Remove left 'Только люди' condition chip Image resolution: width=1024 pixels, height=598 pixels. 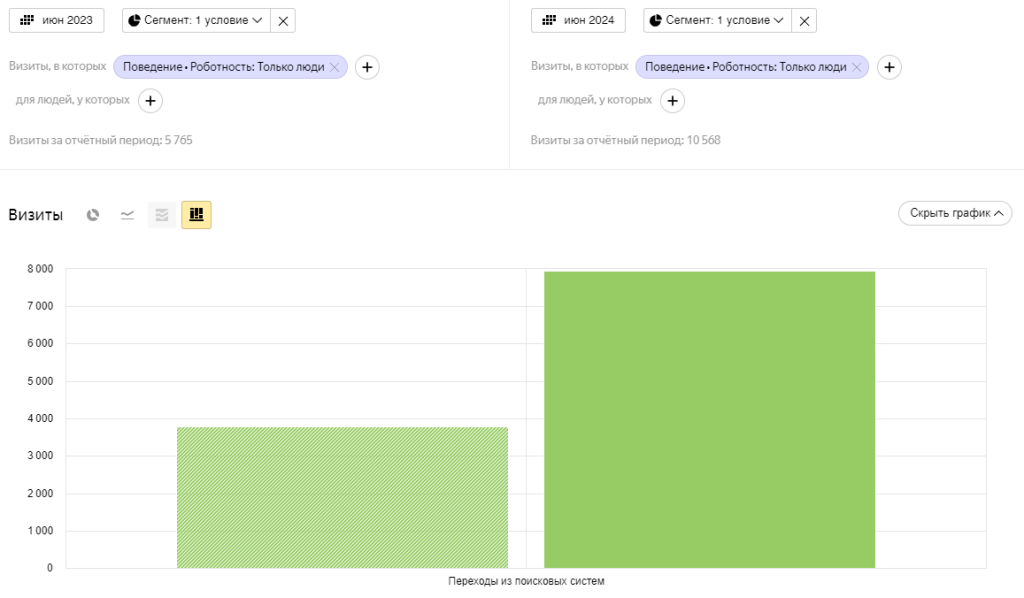(335, 67)
